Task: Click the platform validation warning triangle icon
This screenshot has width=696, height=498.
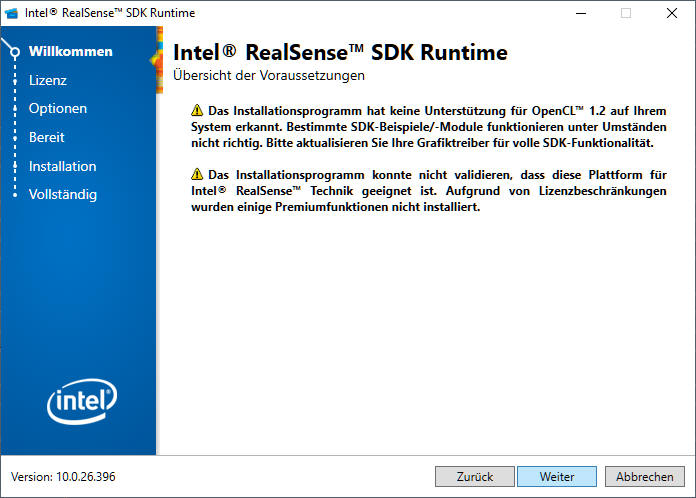Action: tap(197, 174)
